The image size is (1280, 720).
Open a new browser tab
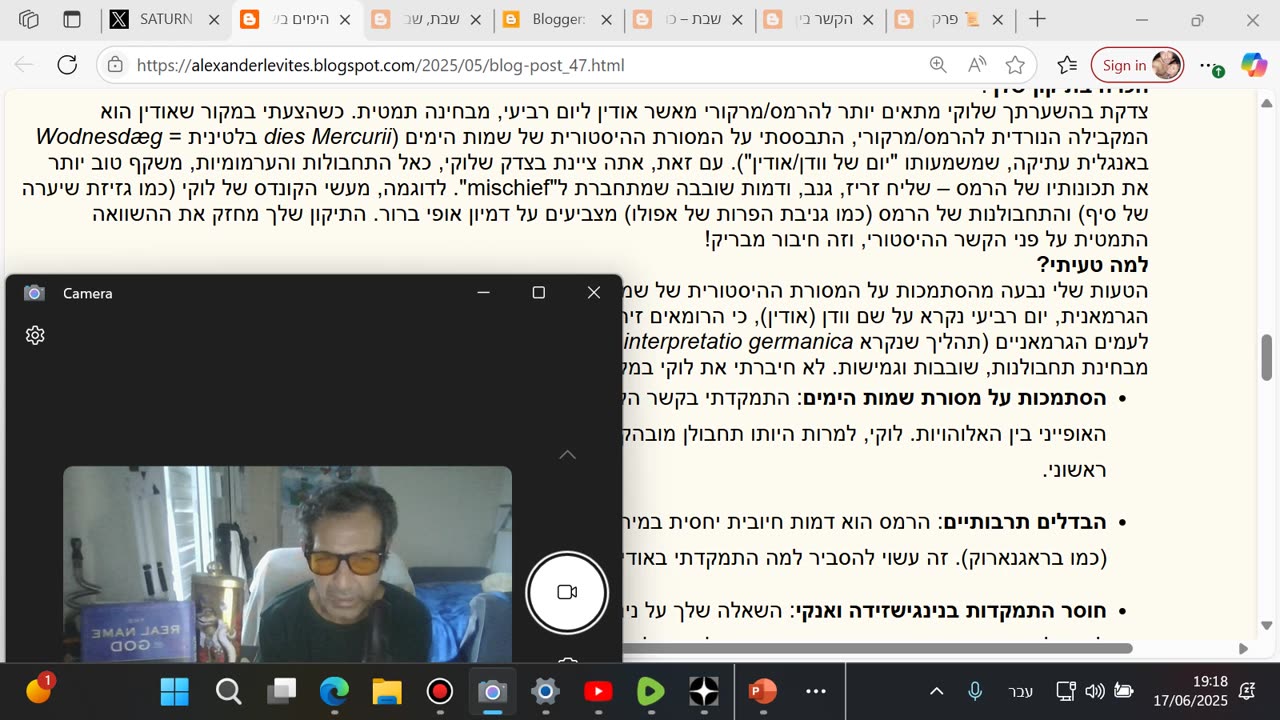1037,20
